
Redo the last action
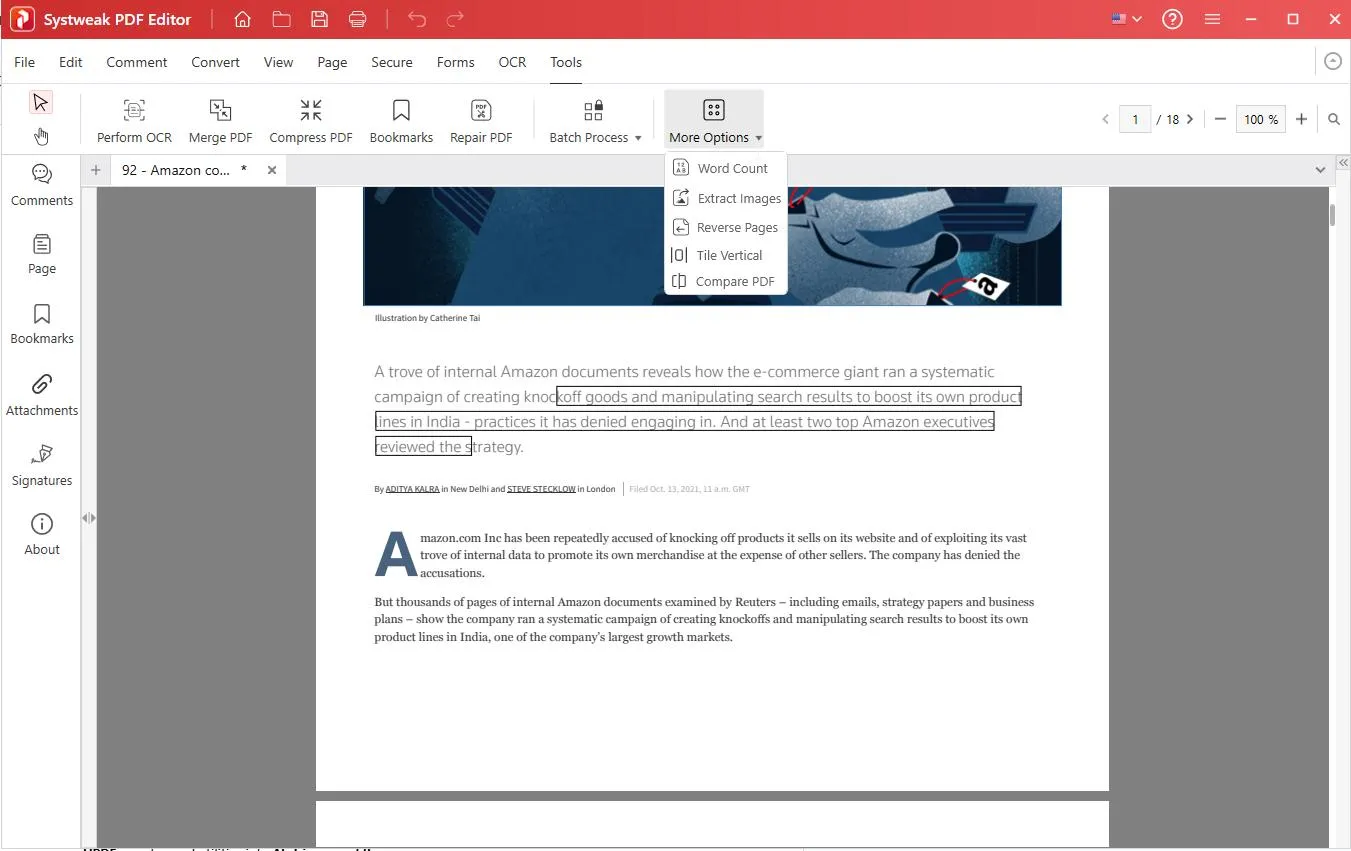455,19
